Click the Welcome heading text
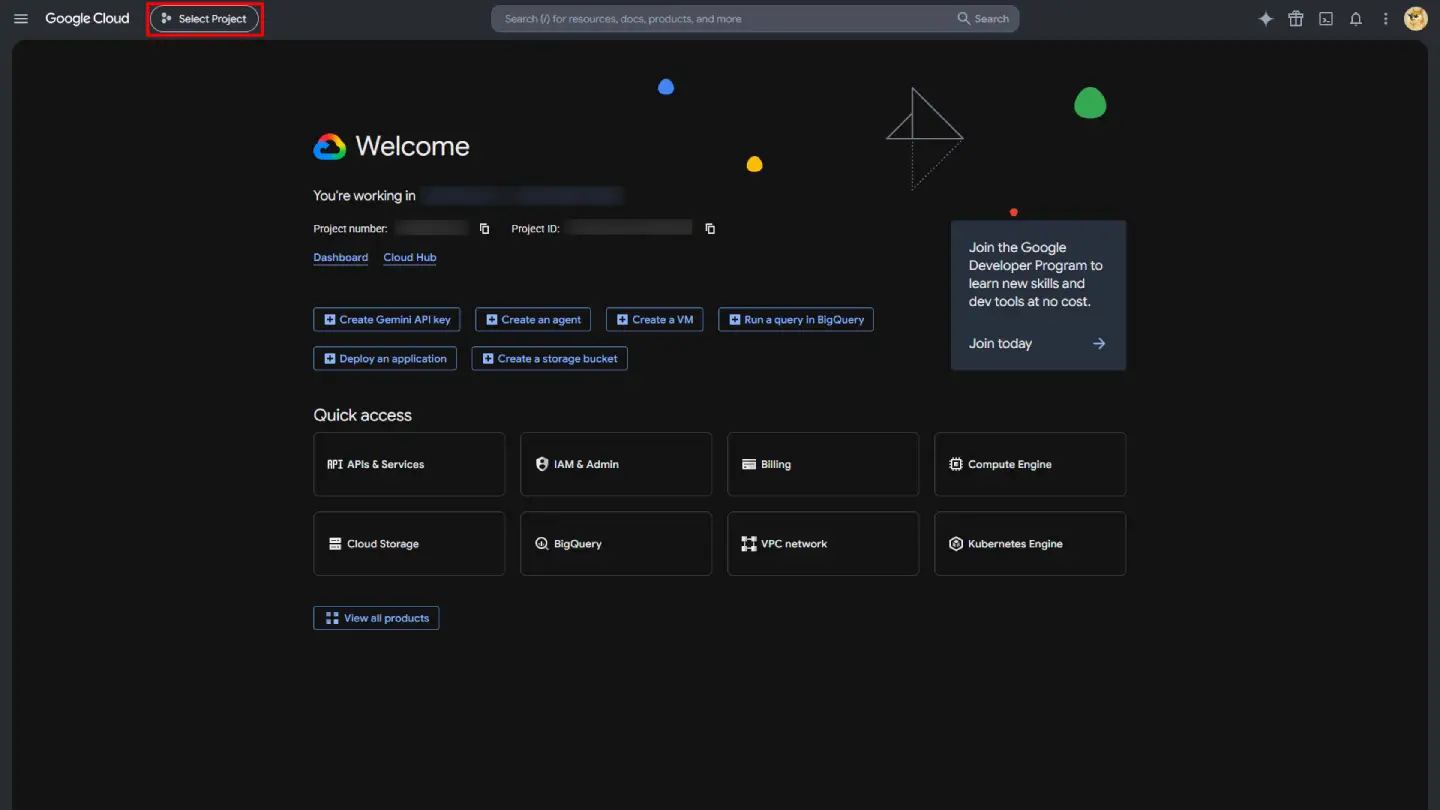 coord(412,146)
